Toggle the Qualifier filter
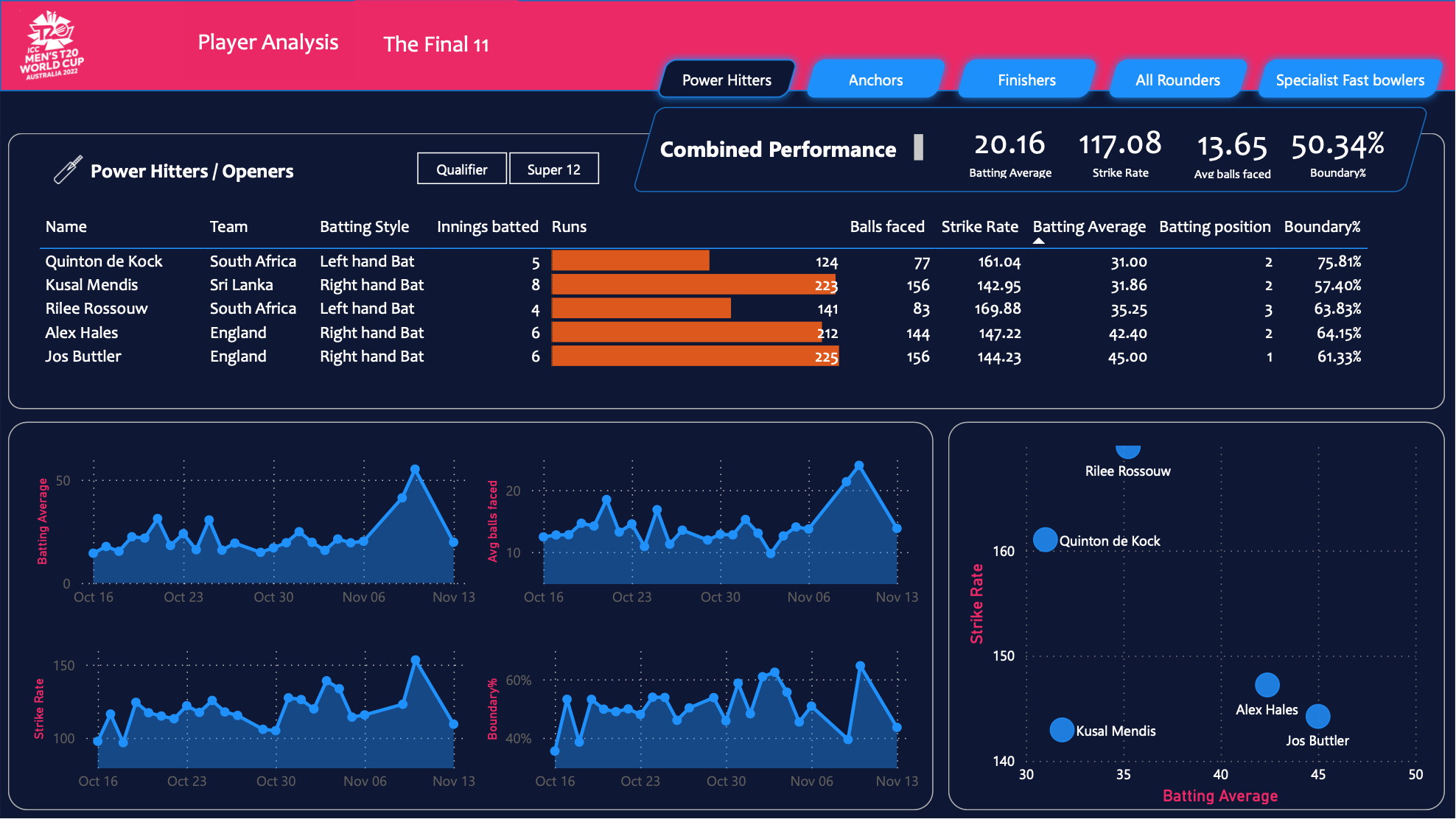The width and height of the screenshot is (1456, 822). coord(461,169)
